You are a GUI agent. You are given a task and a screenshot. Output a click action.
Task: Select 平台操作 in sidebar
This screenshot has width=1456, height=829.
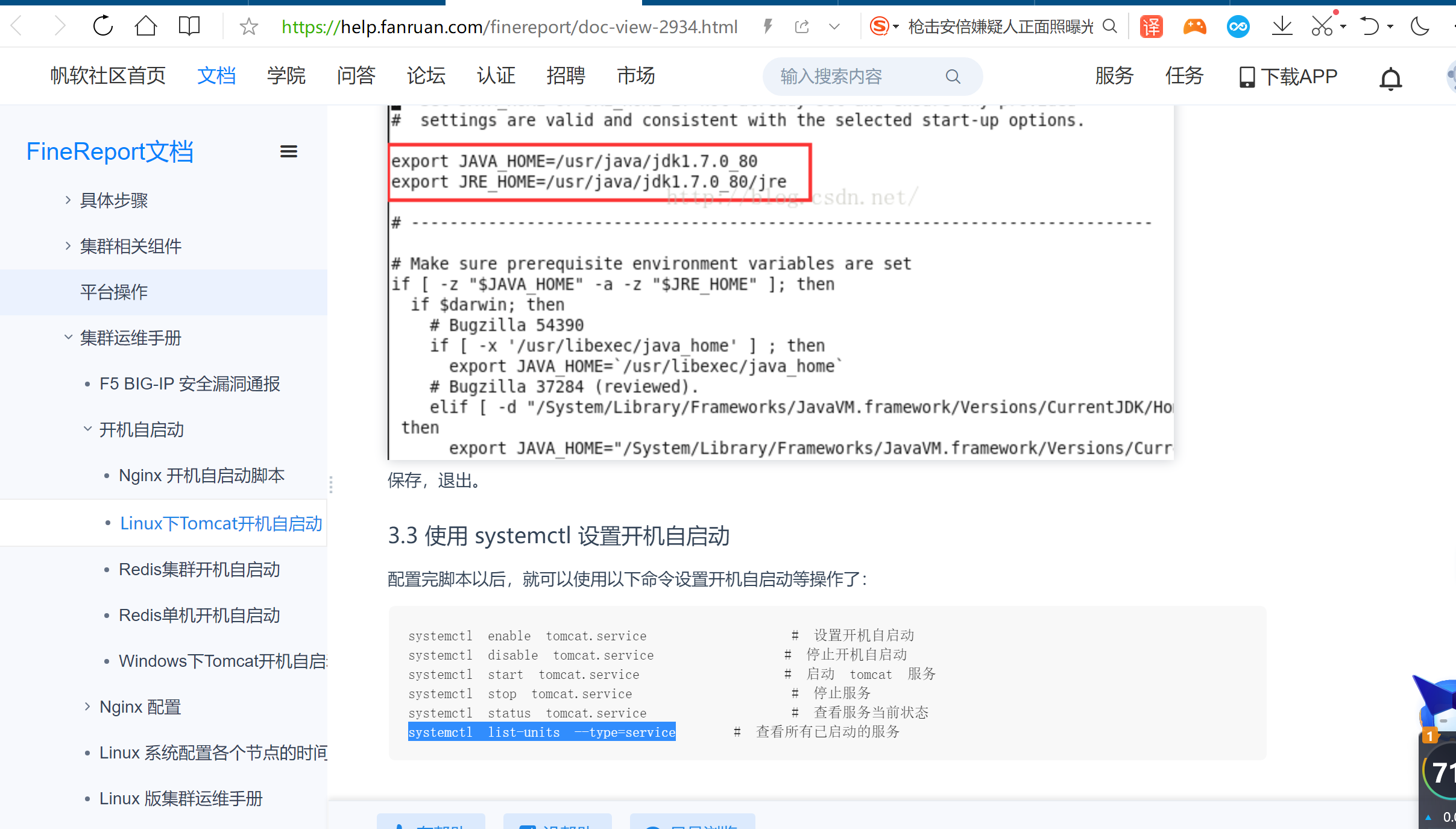(x=114, y=292)
